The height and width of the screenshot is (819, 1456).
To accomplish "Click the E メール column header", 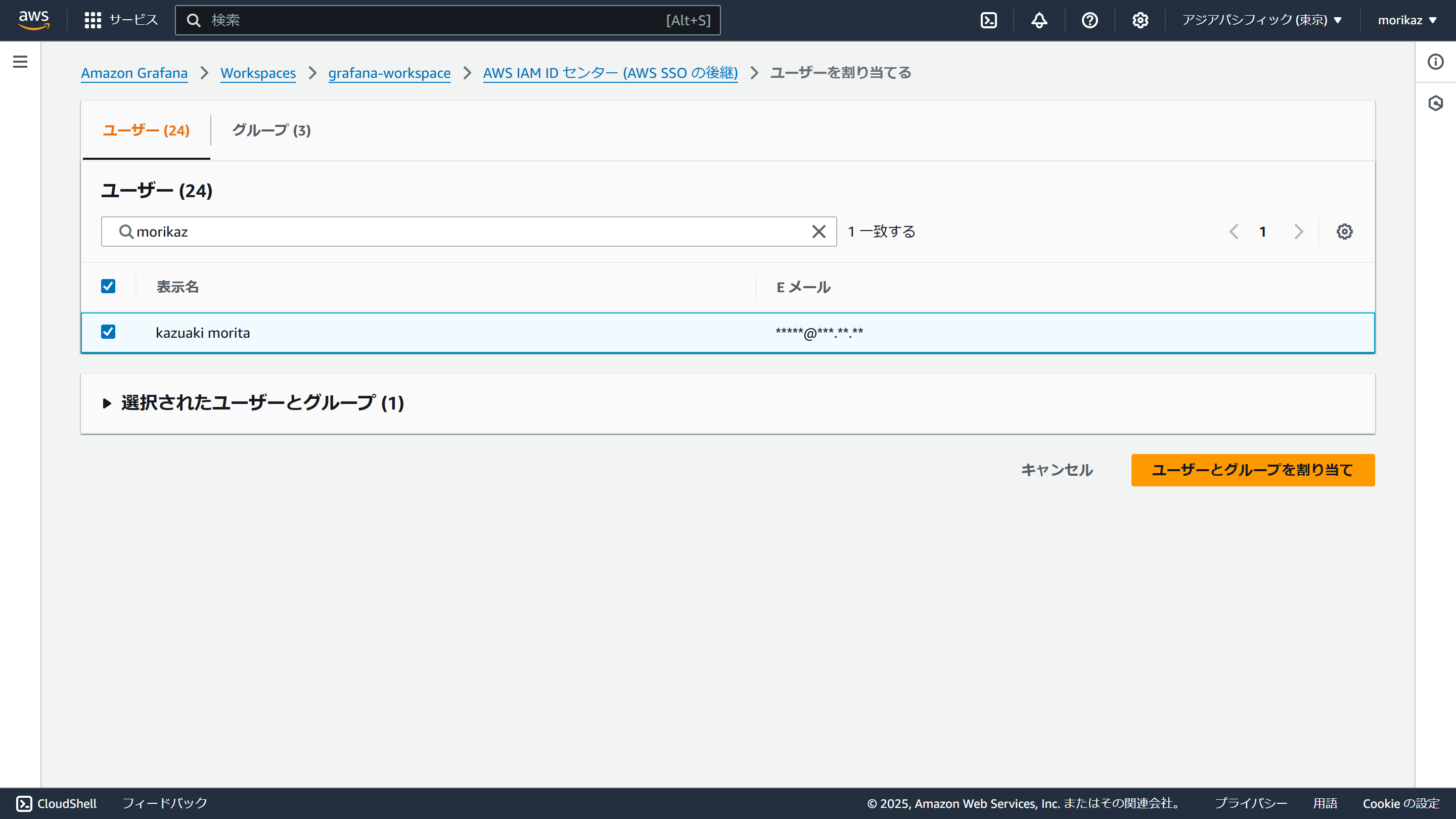I will click(803, 287).
